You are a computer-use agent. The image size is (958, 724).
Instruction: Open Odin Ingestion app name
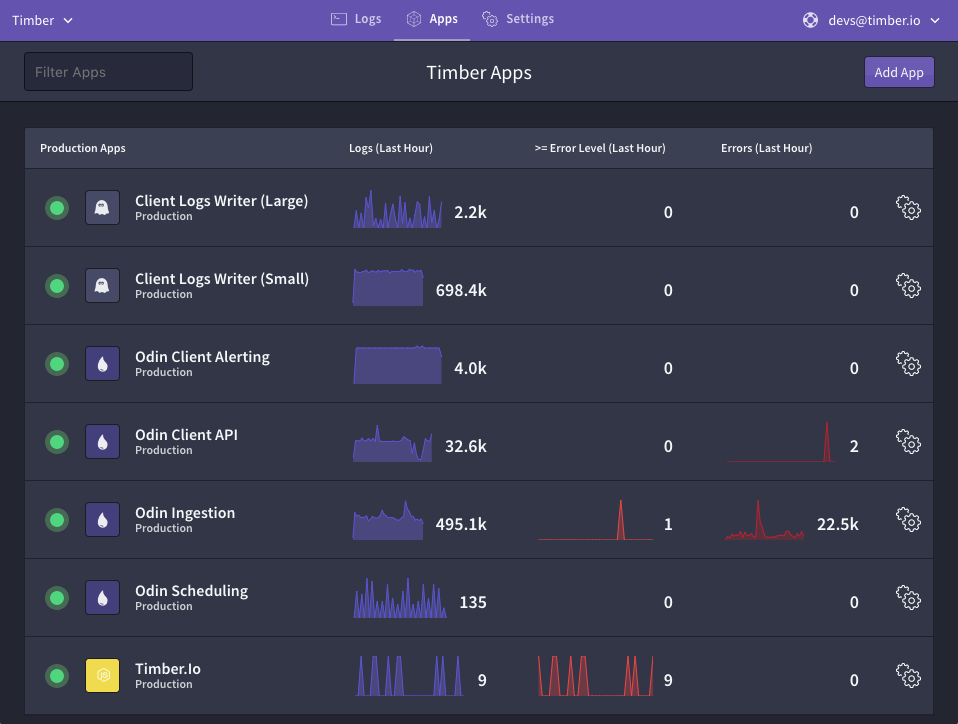coord(185,513)
